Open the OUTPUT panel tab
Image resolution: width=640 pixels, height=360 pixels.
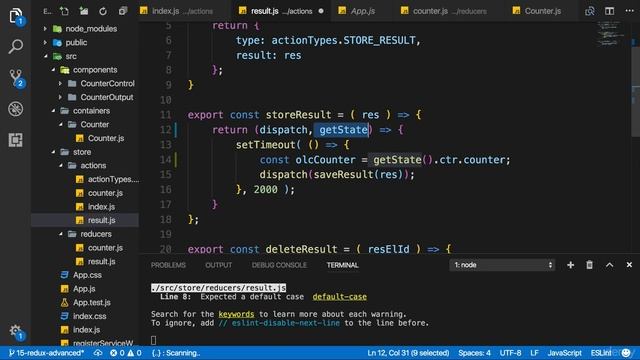(x=218, y=265)
